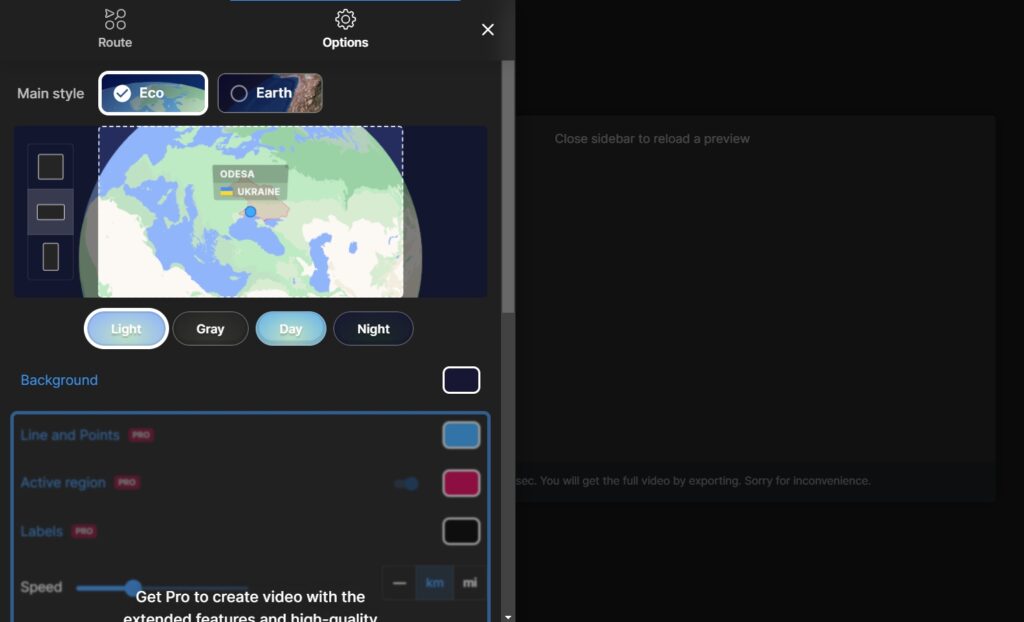Select the Light map theme
The width and height of the screenshot is (1024, 622).
pyautogui.click(x=126, y=329)
